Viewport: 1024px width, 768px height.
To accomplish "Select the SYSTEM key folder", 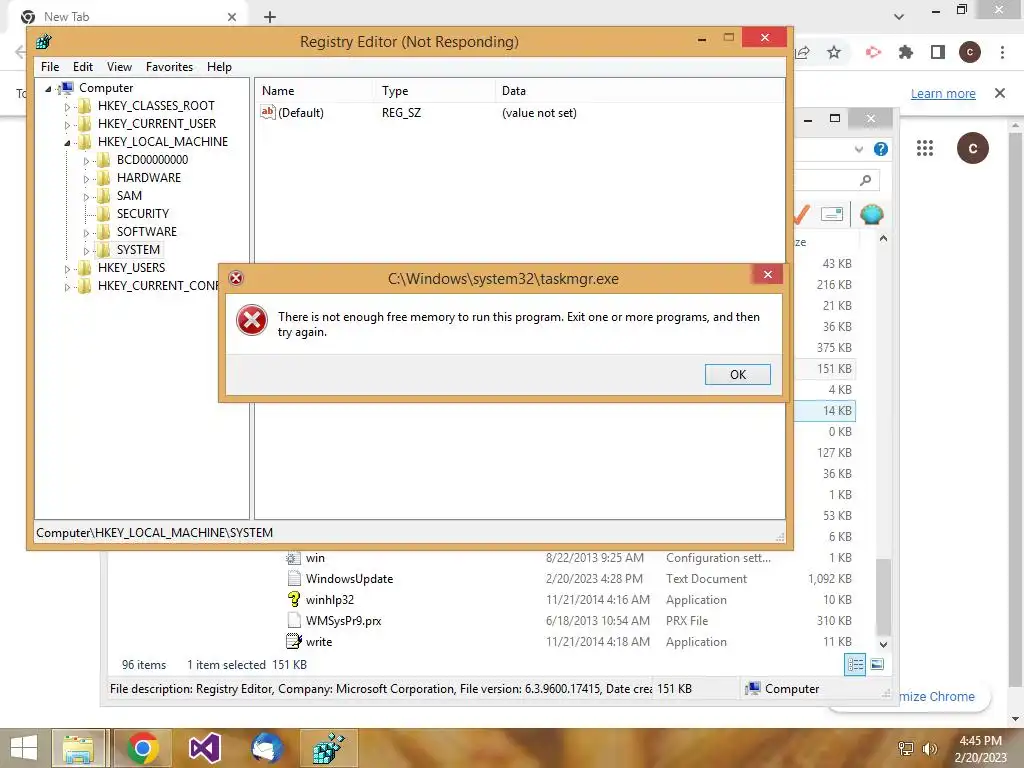I will [x=138, y=249].
